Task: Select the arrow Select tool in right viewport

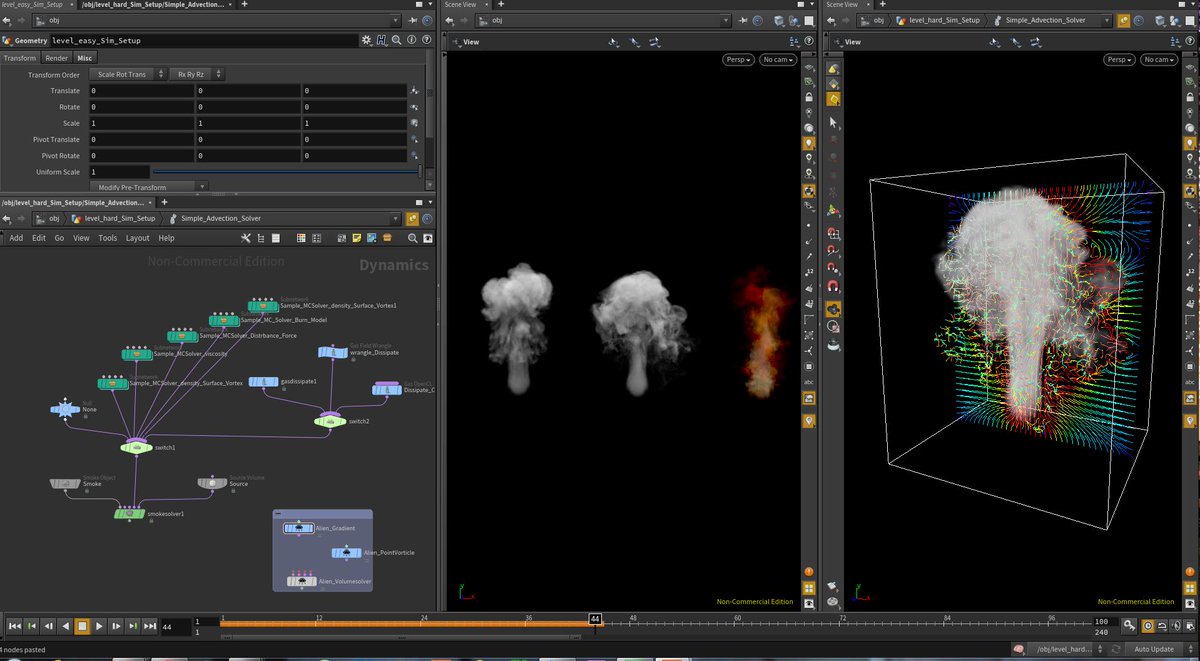Action: tap(833, 122)
